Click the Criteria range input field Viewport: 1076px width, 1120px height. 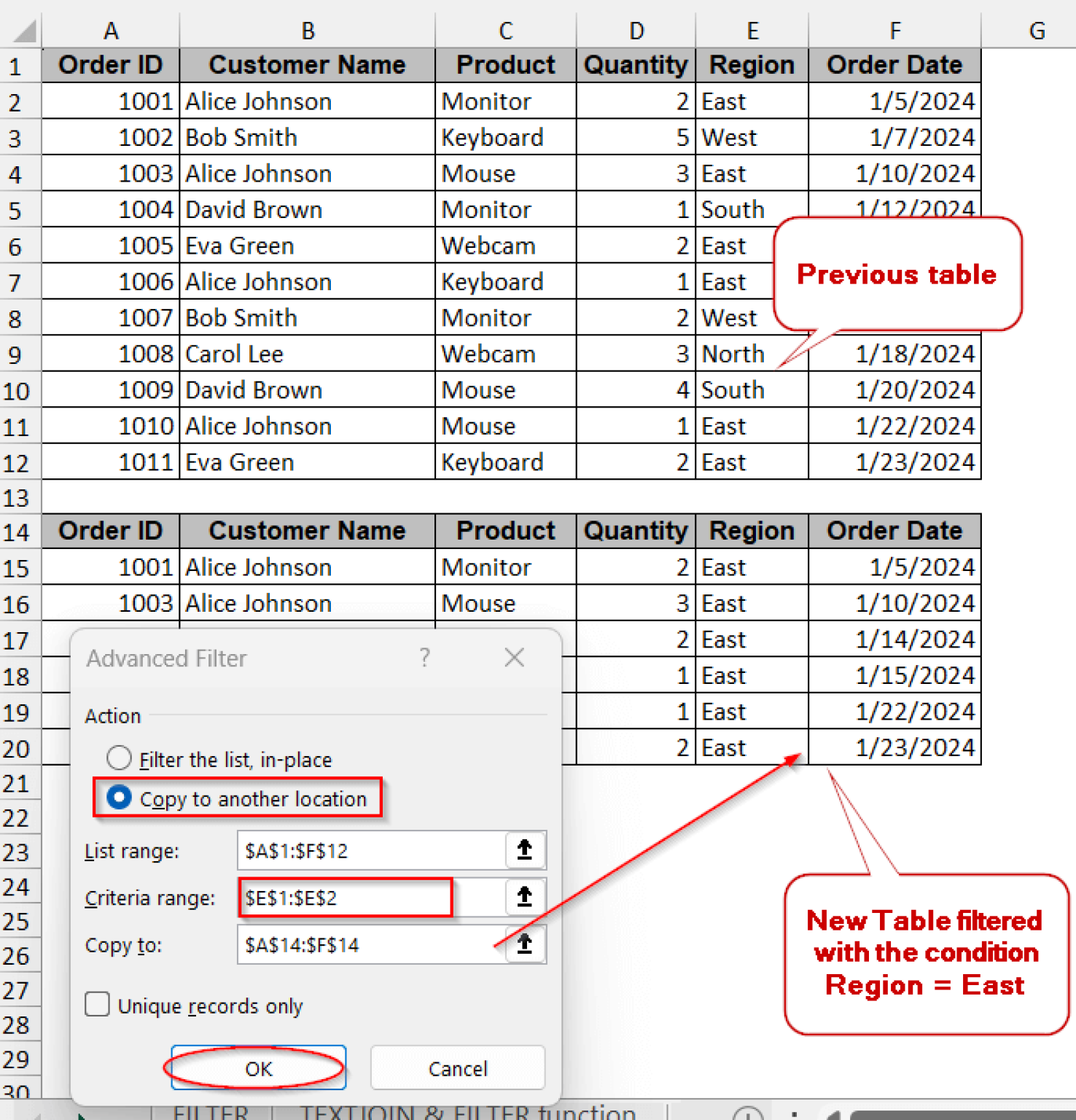tap(343, 897)
